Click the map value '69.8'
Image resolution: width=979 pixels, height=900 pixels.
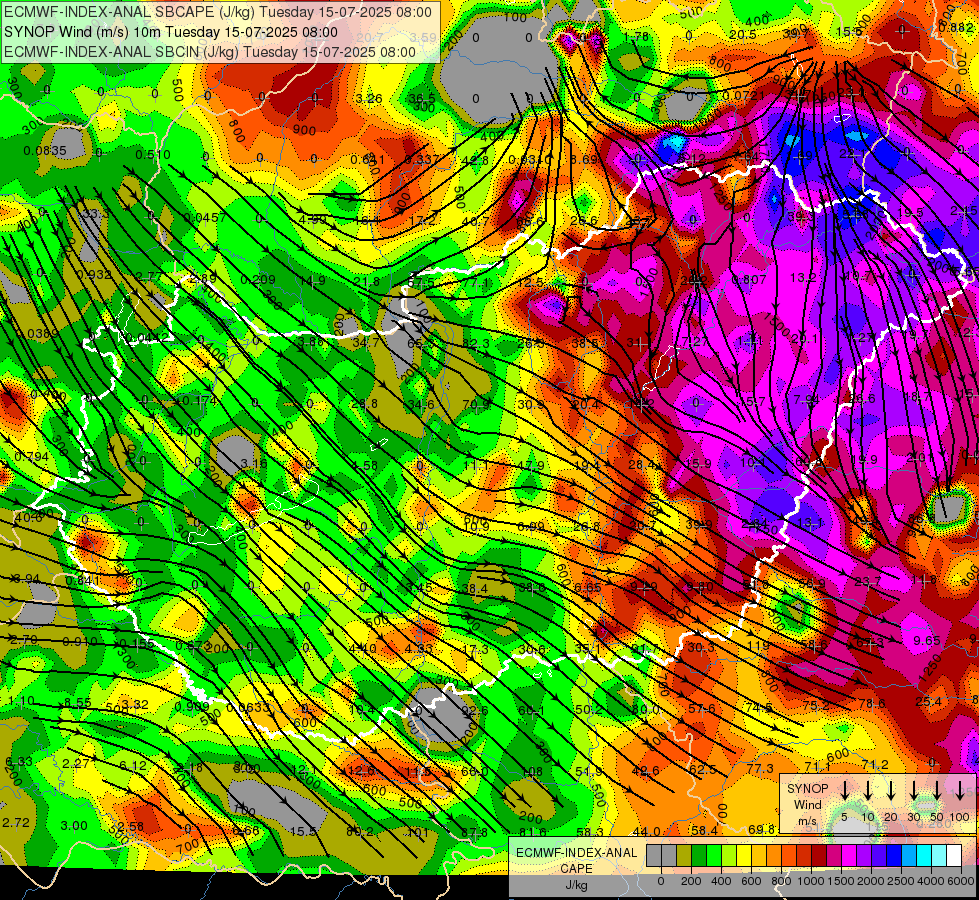[x=762, y=829]
